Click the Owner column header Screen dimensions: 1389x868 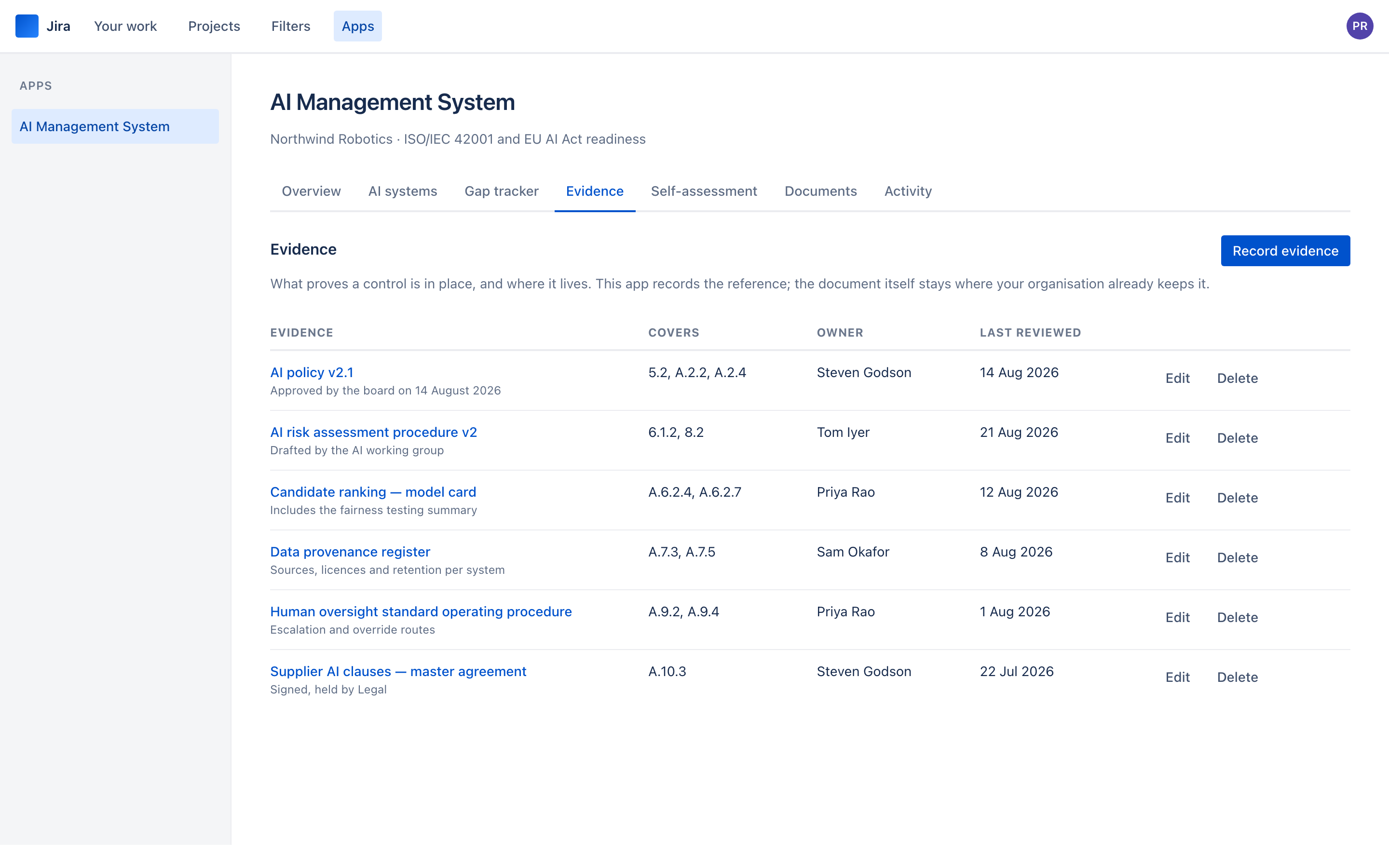pos(840,333)
